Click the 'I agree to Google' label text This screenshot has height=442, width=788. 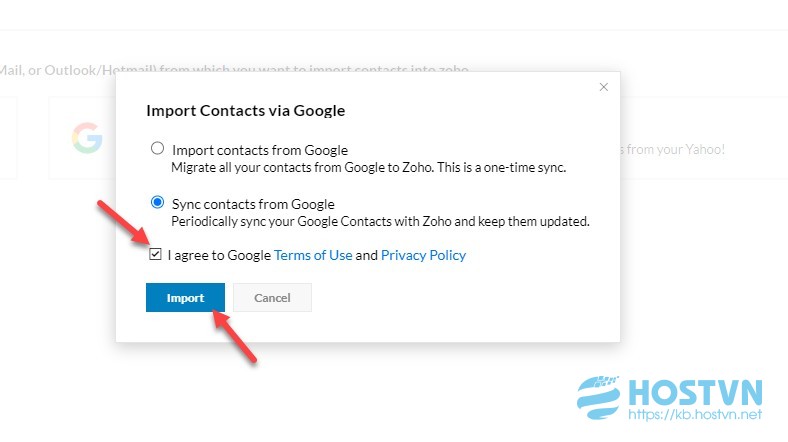[x=219, y=255]
